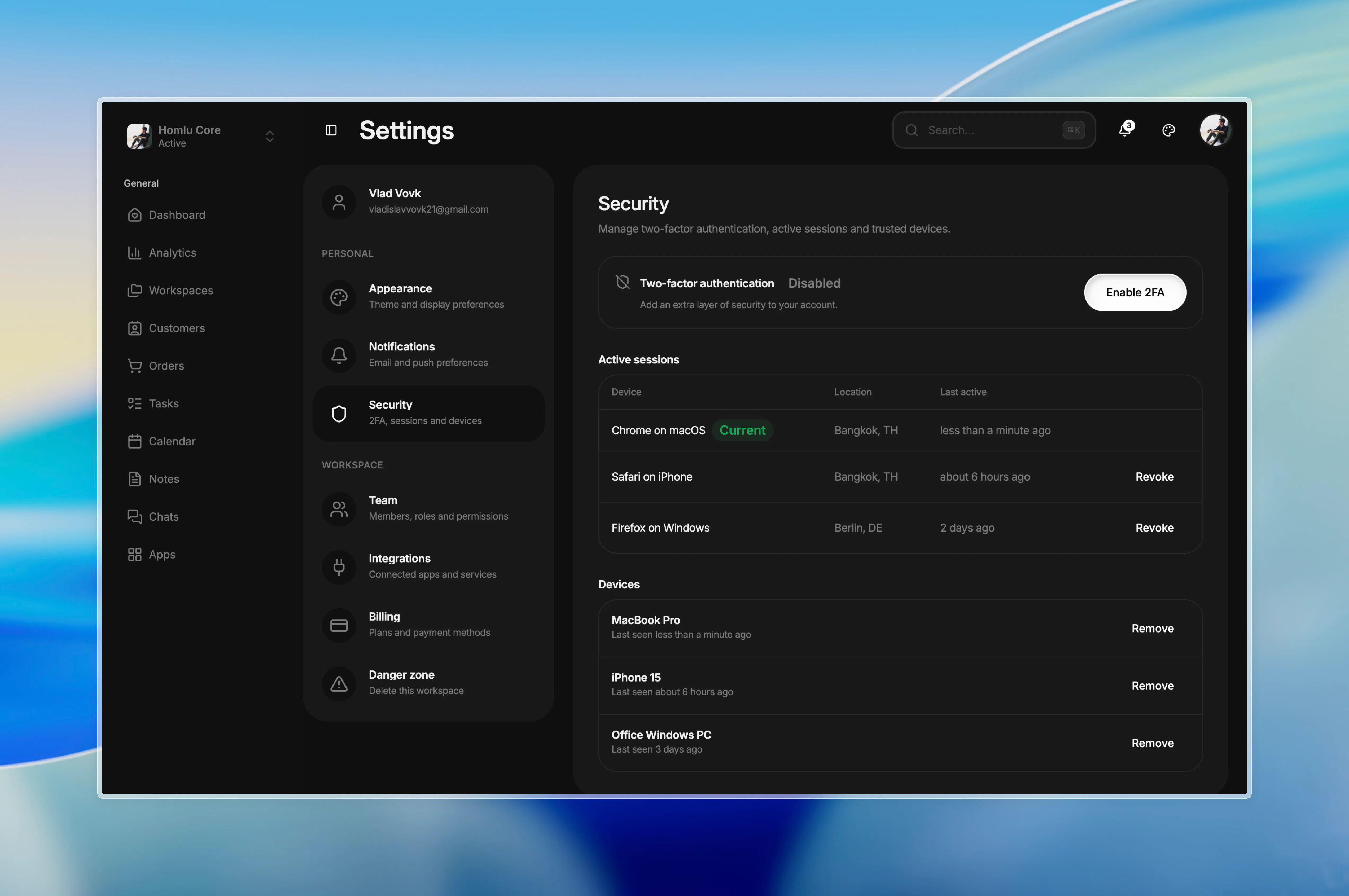Open Danger zone settings section
The width and height of the screenshot is (1349, 896).
coord(428,684)
